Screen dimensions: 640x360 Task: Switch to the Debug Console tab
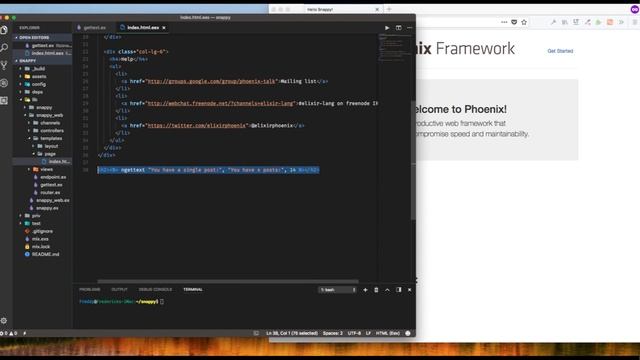pyautogui.click(x=155, y=289)
